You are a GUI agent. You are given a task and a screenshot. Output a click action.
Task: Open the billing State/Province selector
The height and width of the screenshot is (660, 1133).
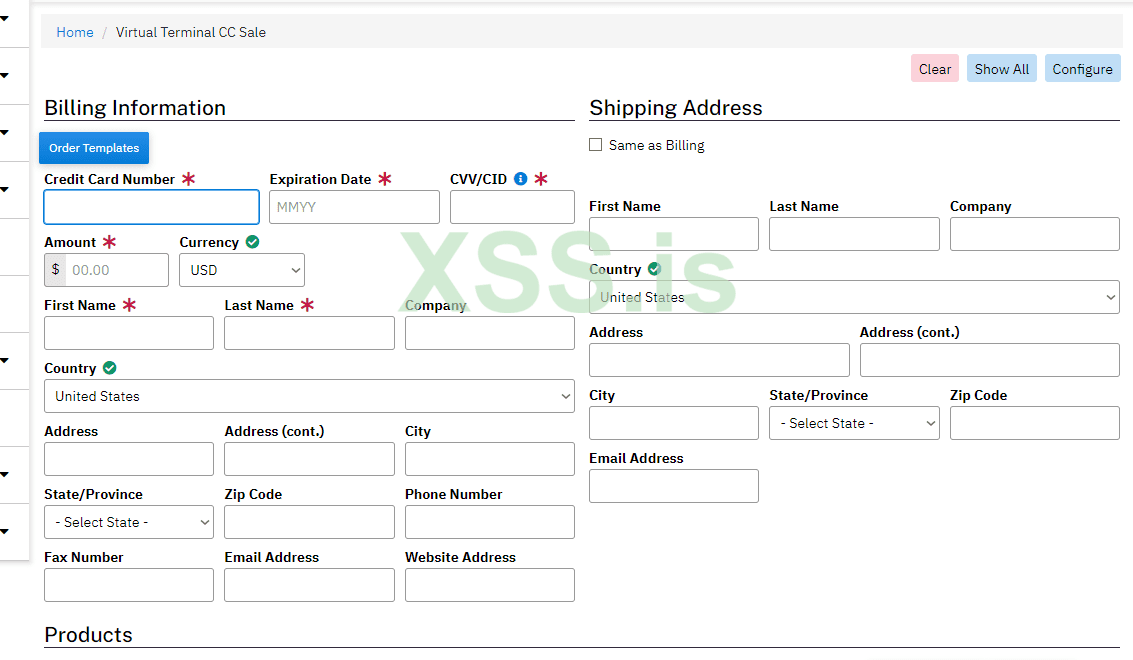tap(129, 522)
